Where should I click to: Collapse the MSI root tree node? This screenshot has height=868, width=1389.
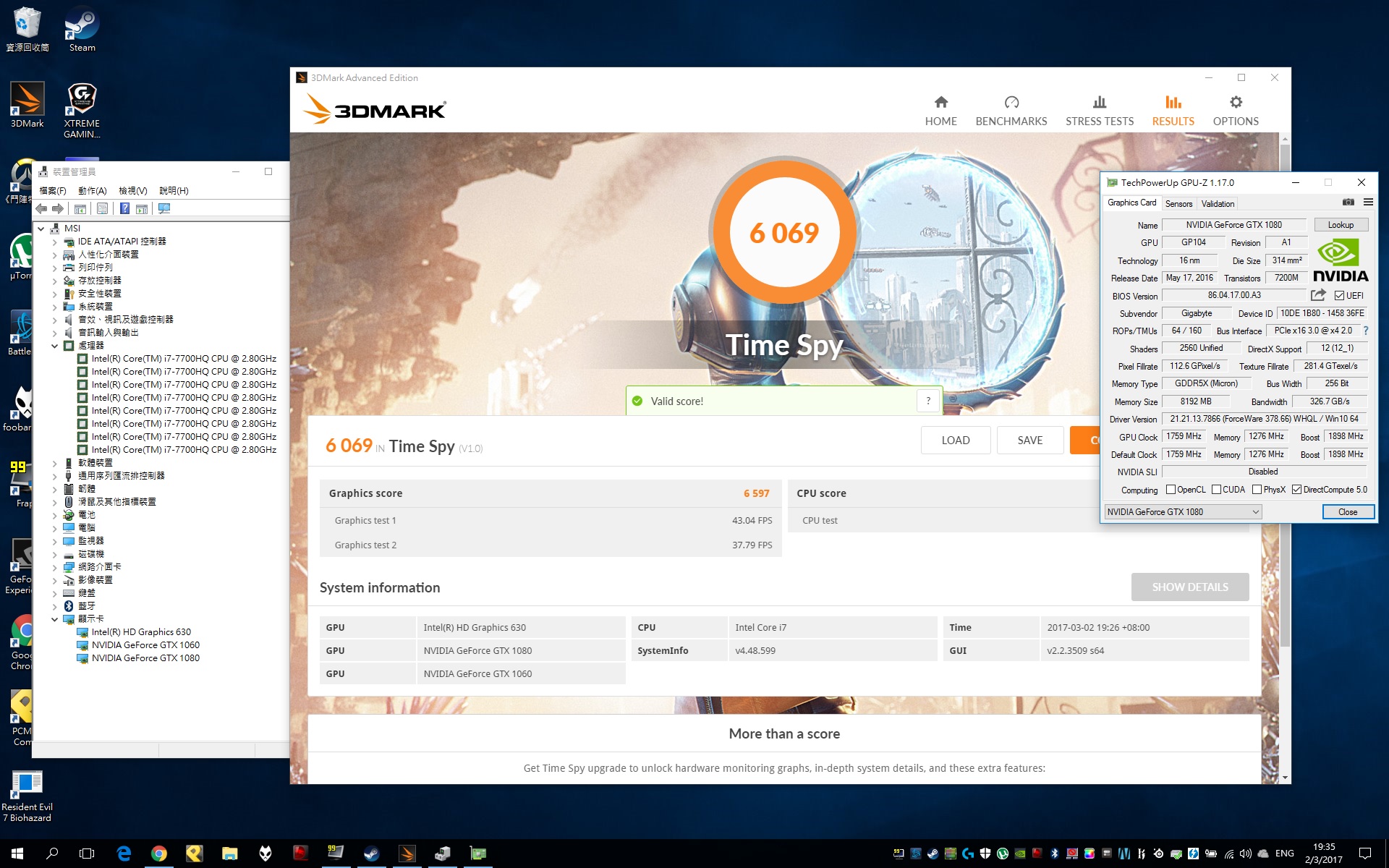pos(41,229)
